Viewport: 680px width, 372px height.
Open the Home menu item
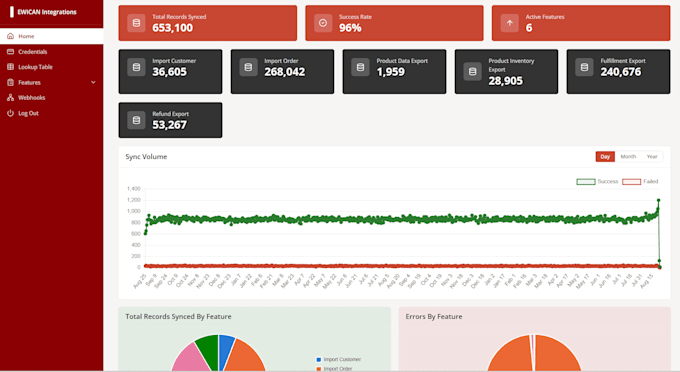[52, 36]
